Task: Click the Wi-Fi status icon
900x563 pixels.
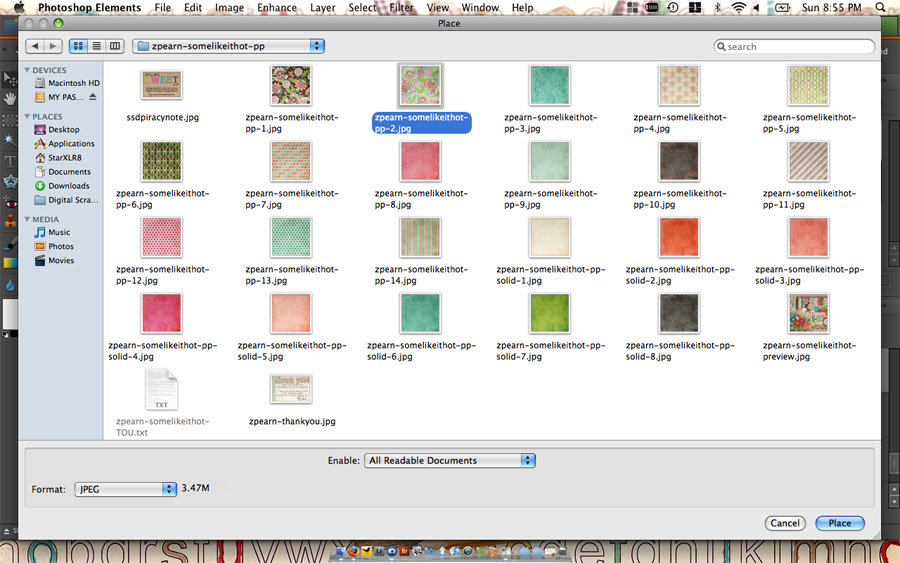Action: (x=738, y=8)
